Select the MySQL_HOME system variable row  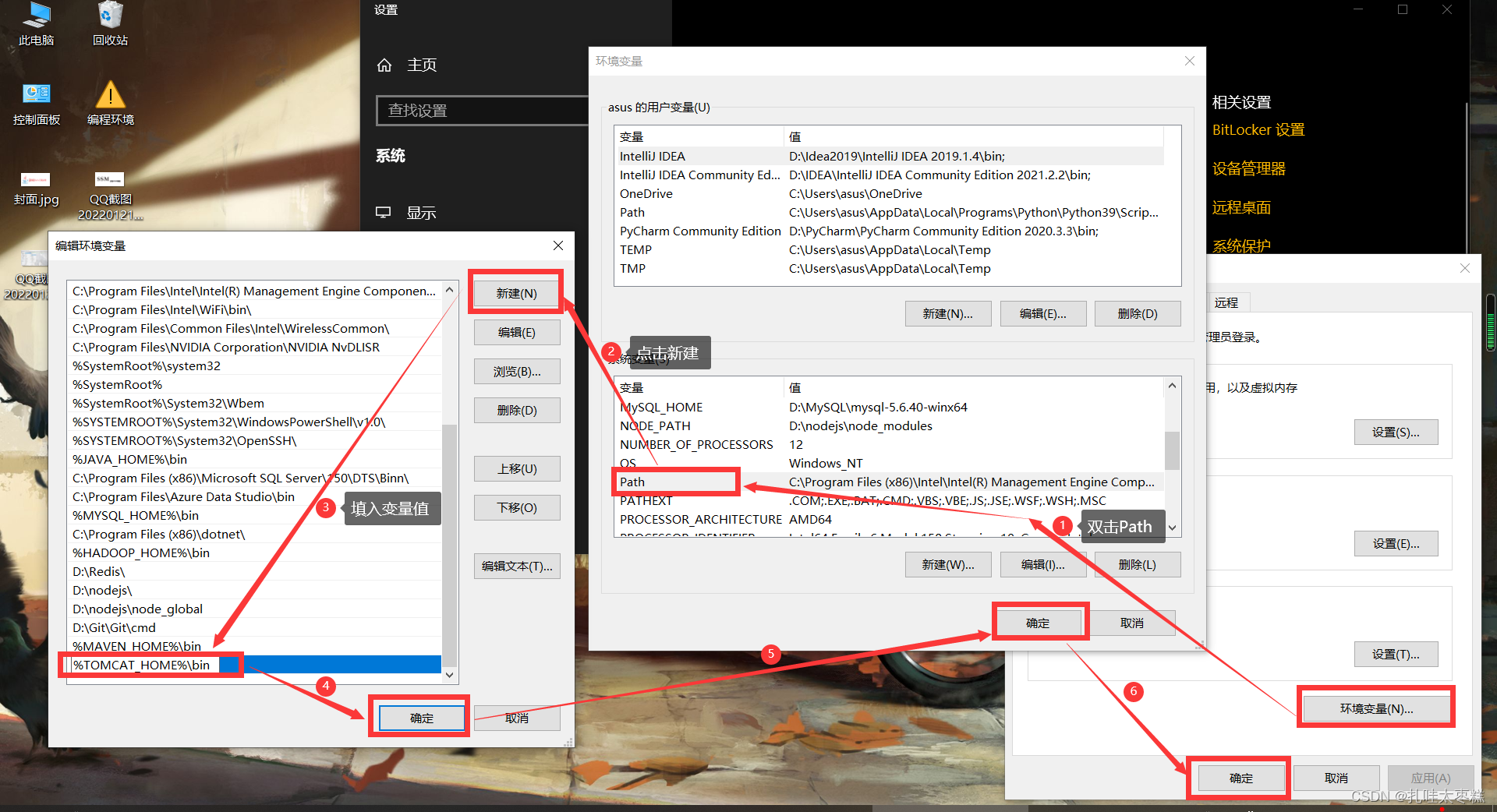point(889,407)
